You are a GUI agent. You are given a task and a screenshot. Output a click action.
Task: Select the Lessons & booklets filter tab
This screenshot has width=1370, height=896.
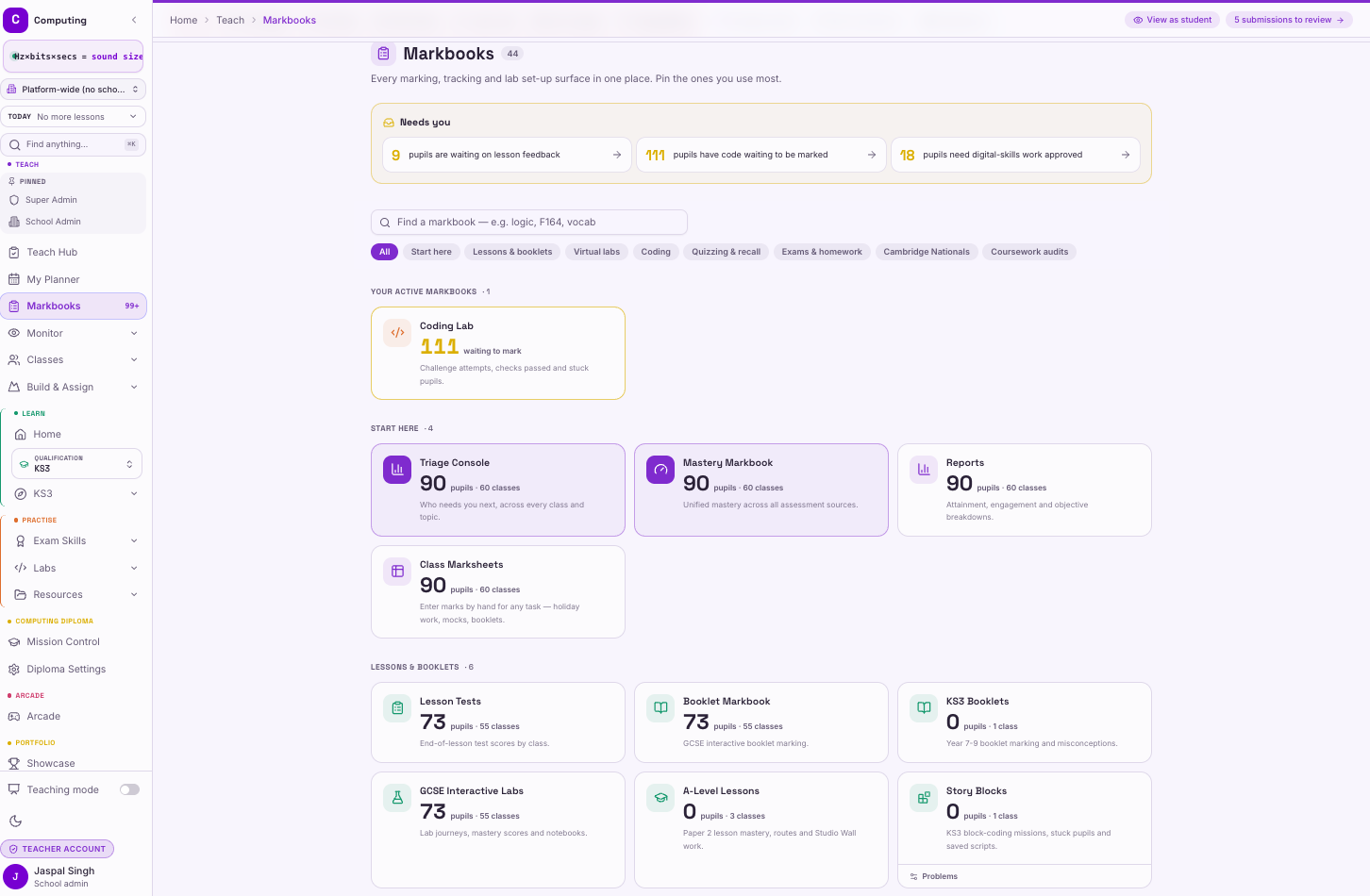click(512, 252)
